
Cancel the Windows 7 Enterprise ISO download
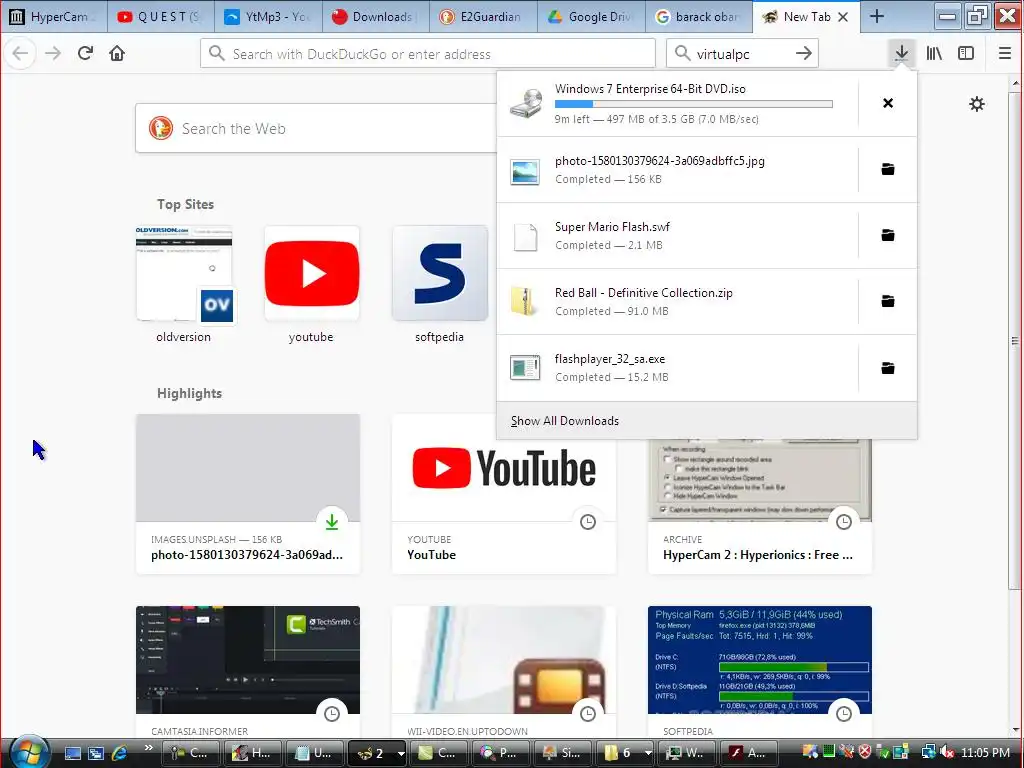point(888,103)
